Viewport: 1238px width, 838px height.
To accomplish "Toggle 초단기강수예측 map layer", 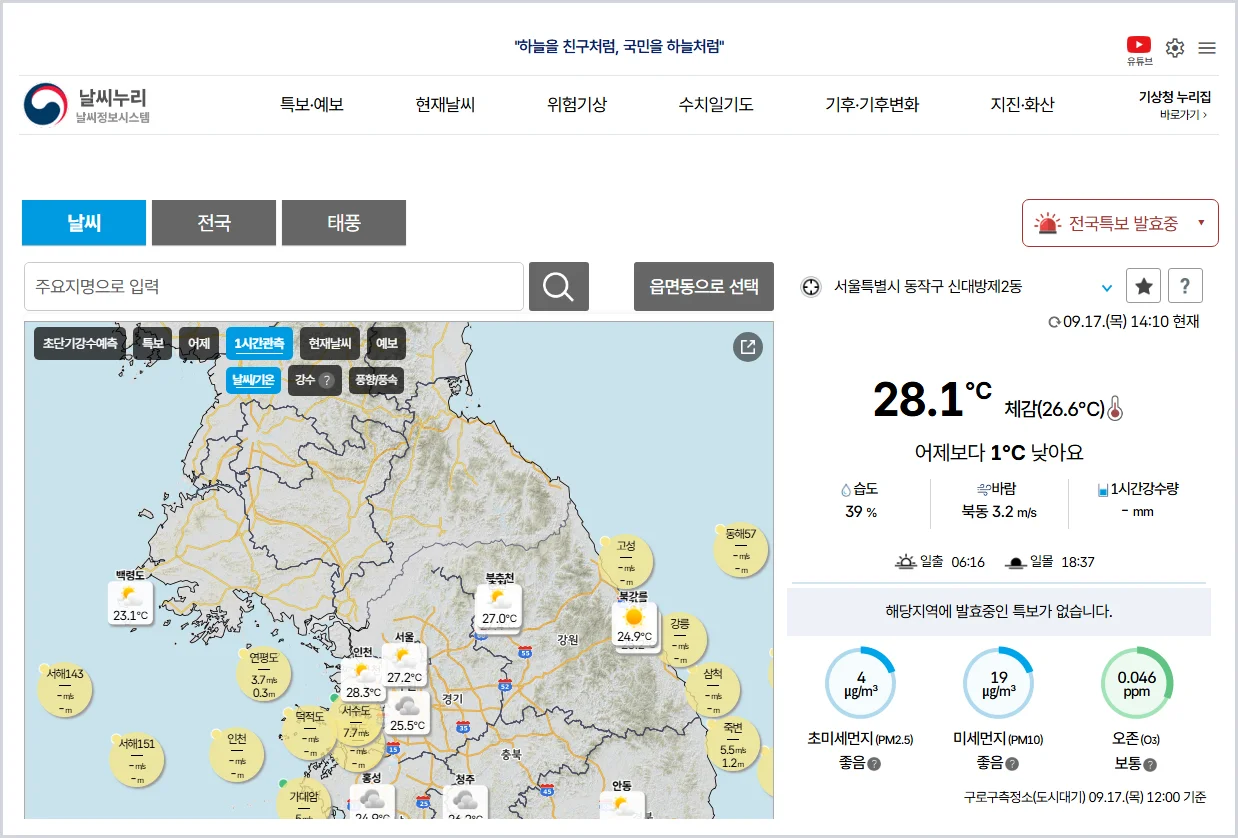I will pos(80,344).
